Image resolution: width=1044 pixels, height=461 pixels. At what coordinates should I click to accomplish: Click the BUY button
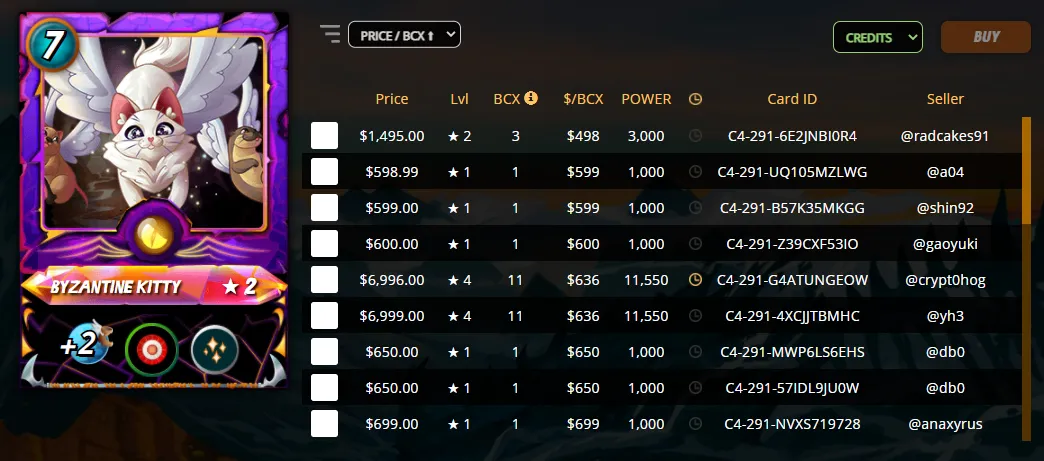pyautogui.click(x=985, y=37)
